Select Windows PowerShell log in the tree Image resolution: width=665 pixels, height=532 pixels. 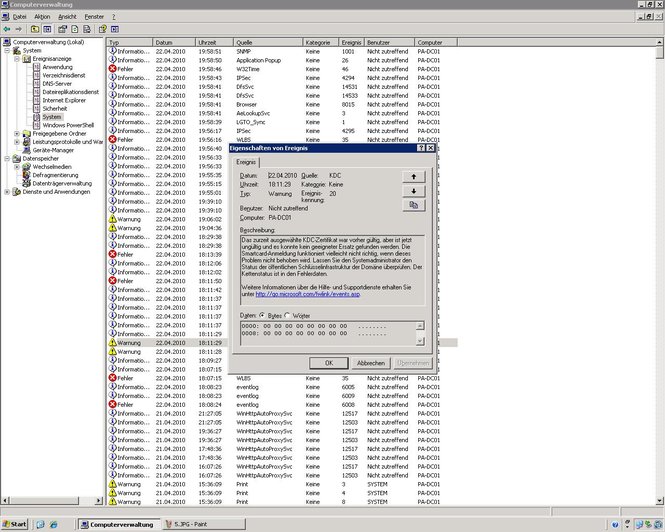coord(68,125)
